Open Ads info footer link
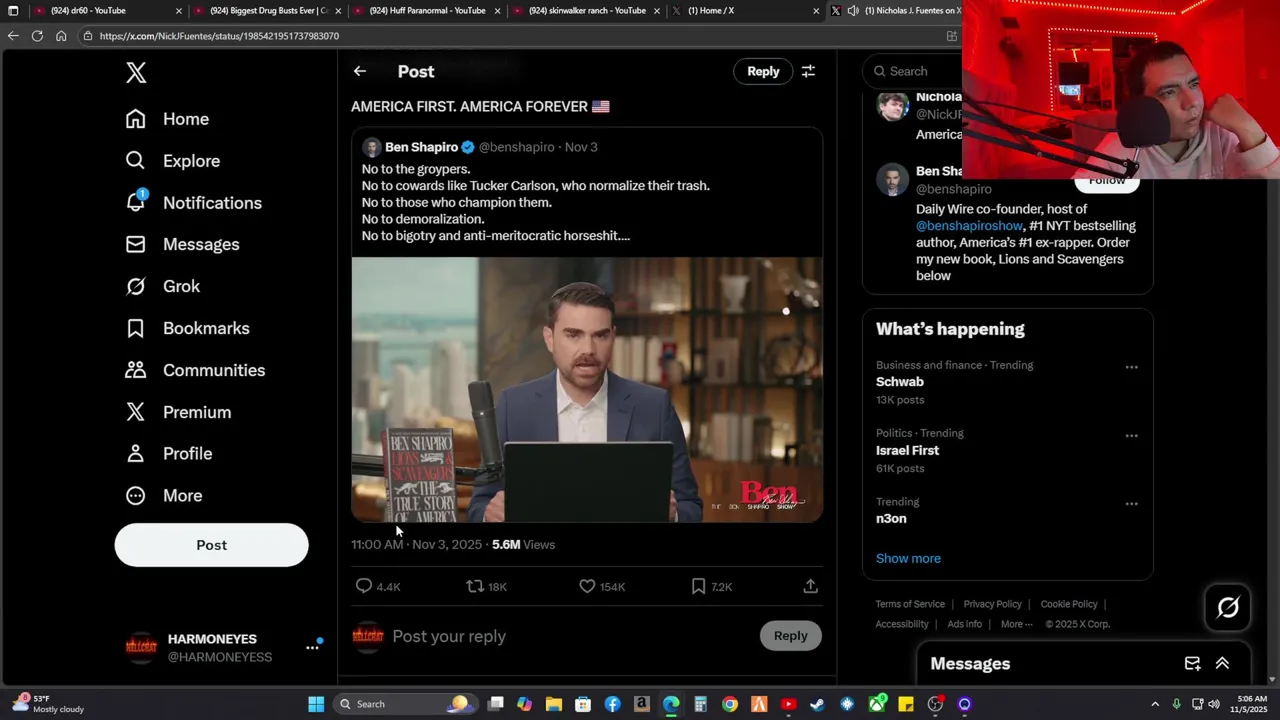The height and width of the screenshot is (720, 1280). point(964,624)
